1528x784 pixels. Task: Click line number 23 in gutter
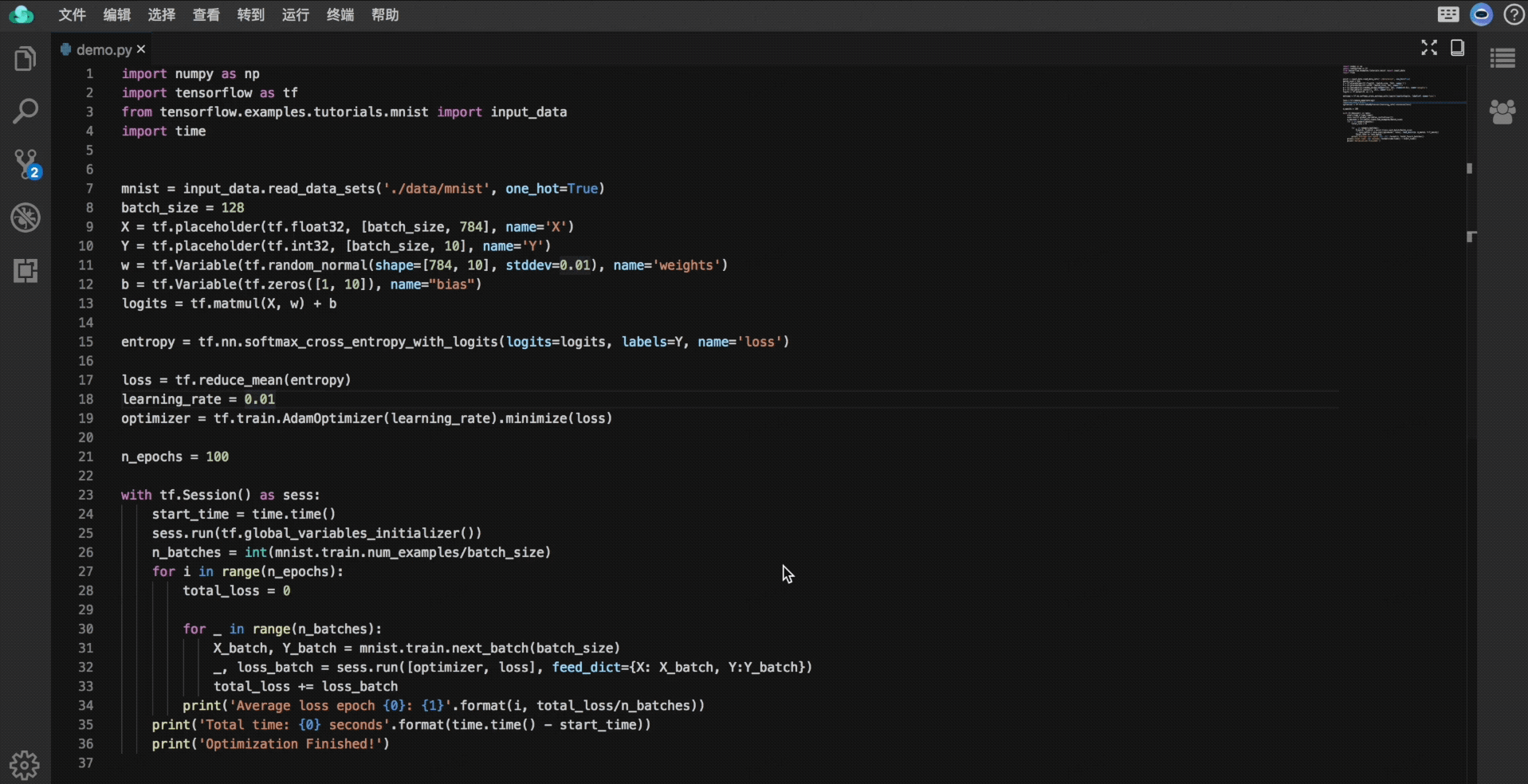[86, 495]
